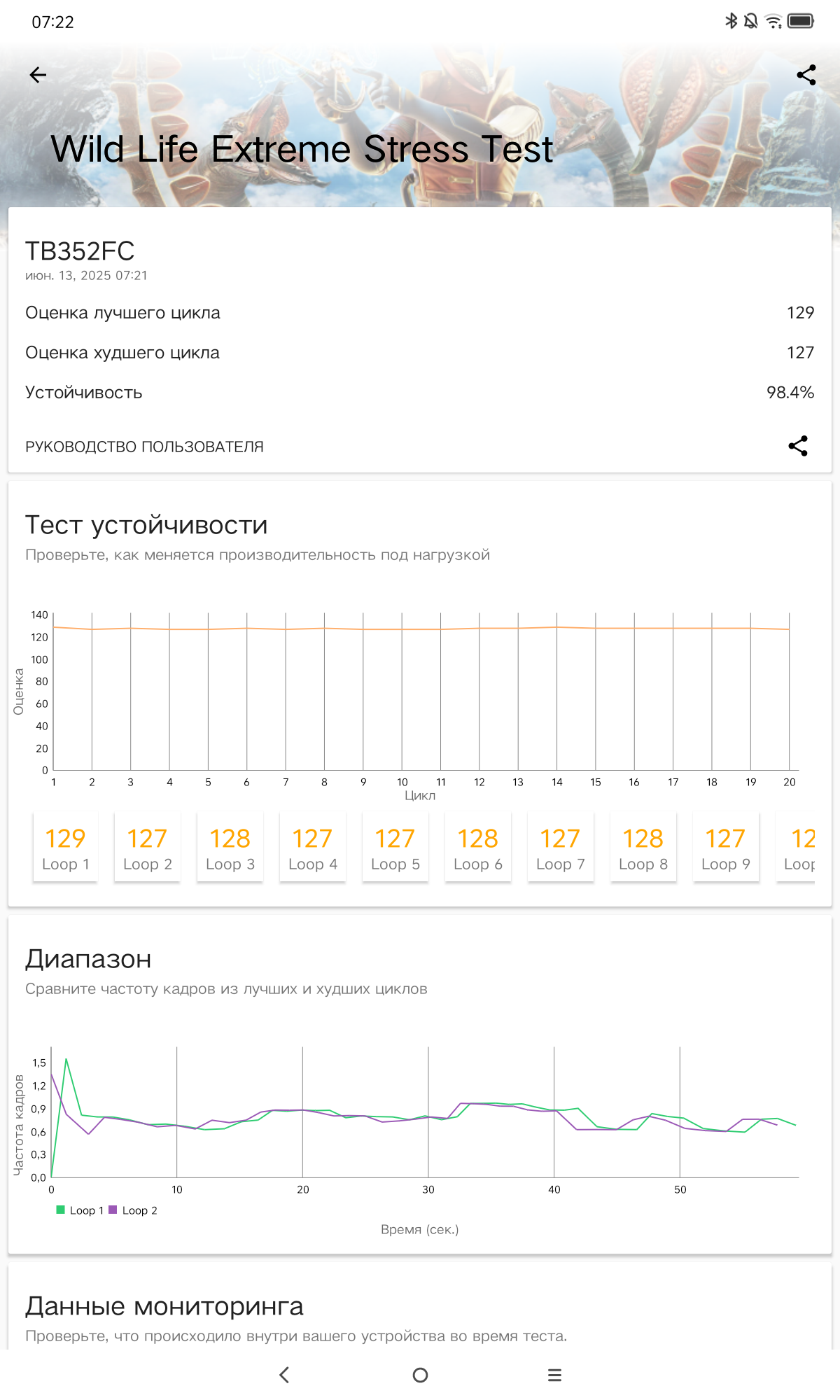Choose the Loop 6 score card
840x1400 pixels.
click(478, 847)
